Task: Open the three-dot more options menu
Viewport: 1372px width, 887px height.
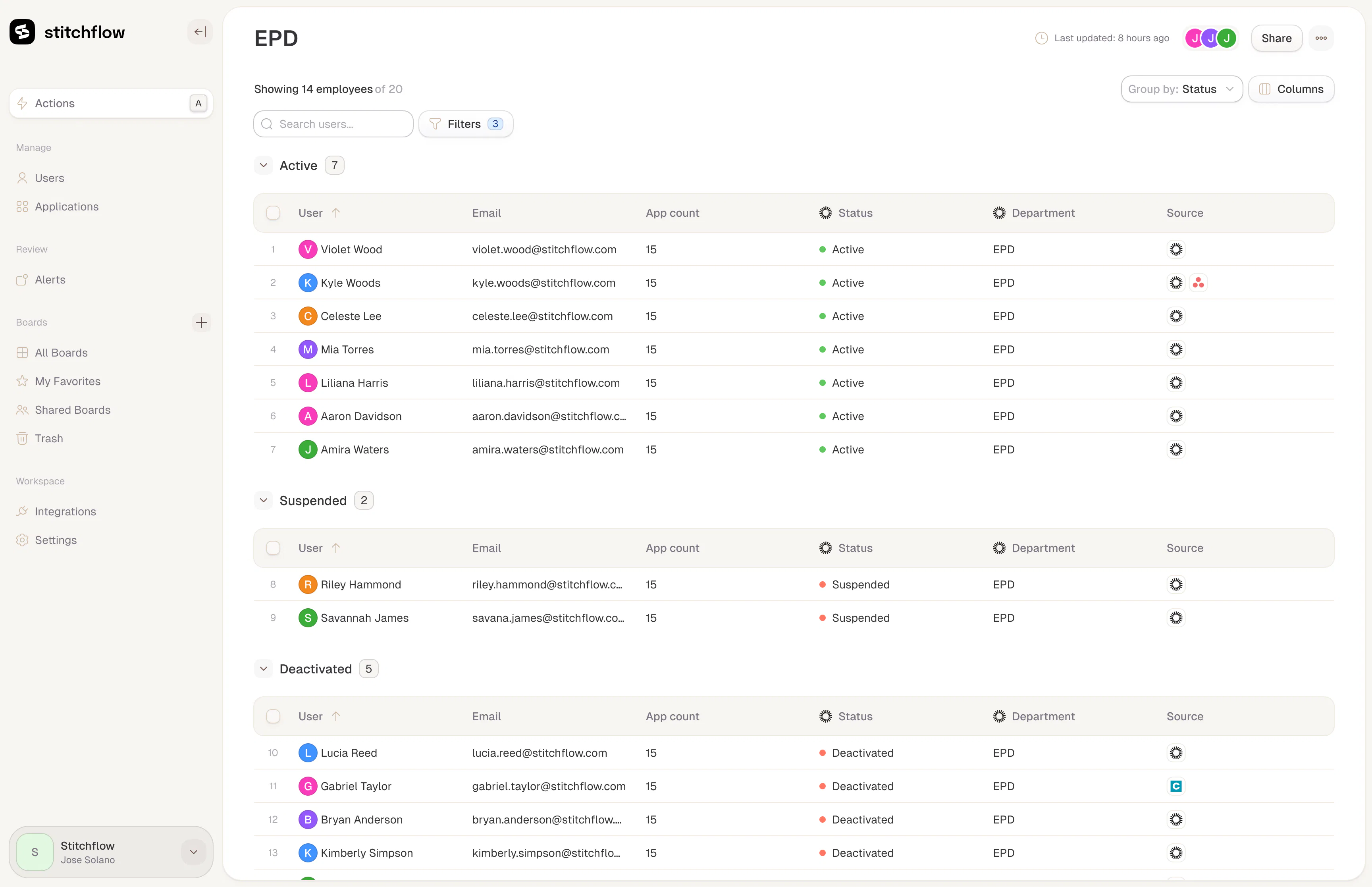Action: pyautogui.click(x=1321, y=38)
